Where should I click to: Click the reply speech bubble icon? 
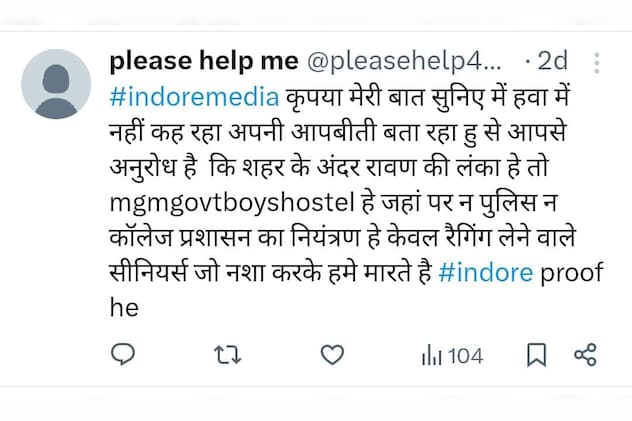pyautogui.click(x=122, y=354)
